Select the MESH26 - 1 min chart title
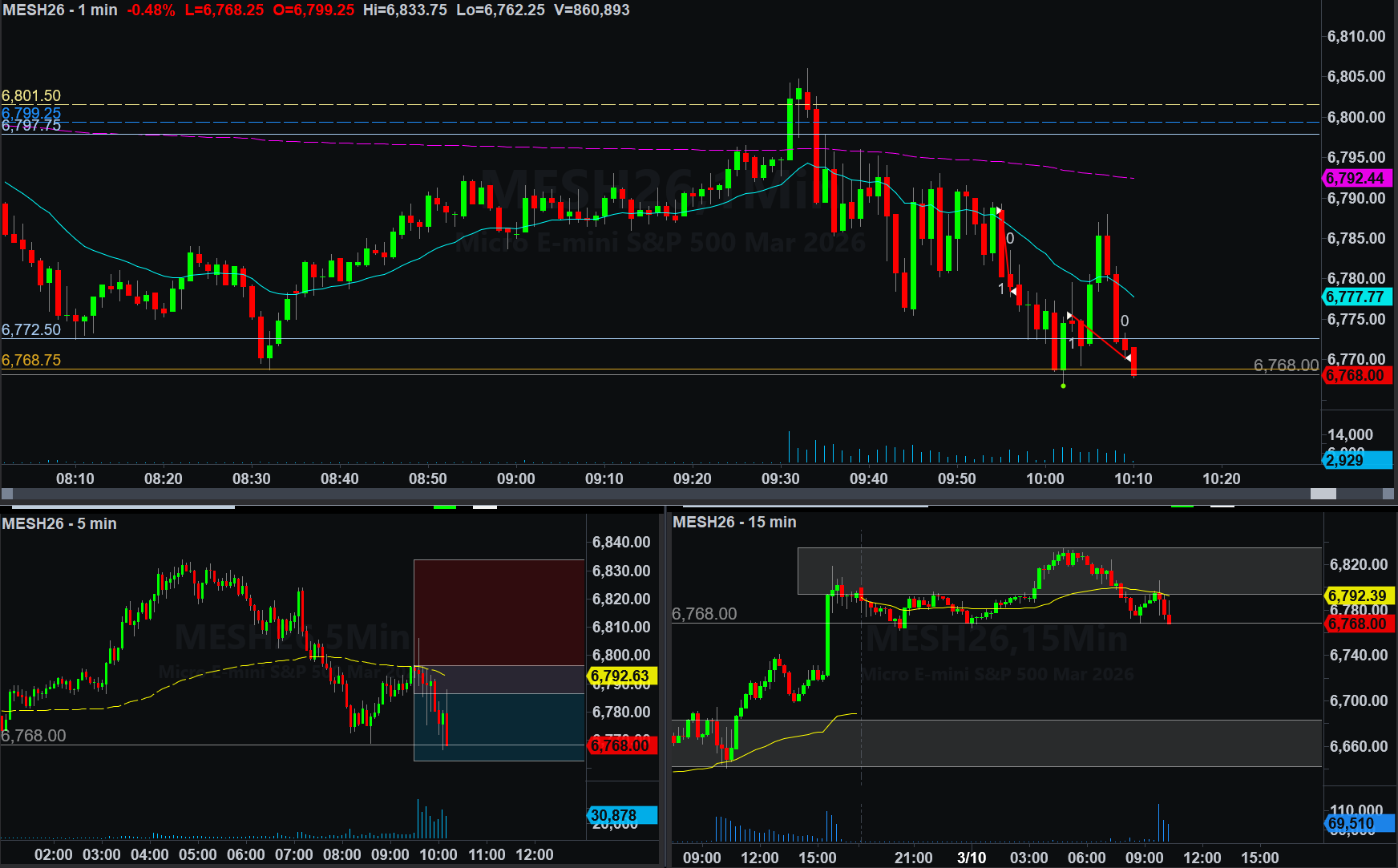The image size is (1398, 868). pyautogui.click(x=60, y=10)
